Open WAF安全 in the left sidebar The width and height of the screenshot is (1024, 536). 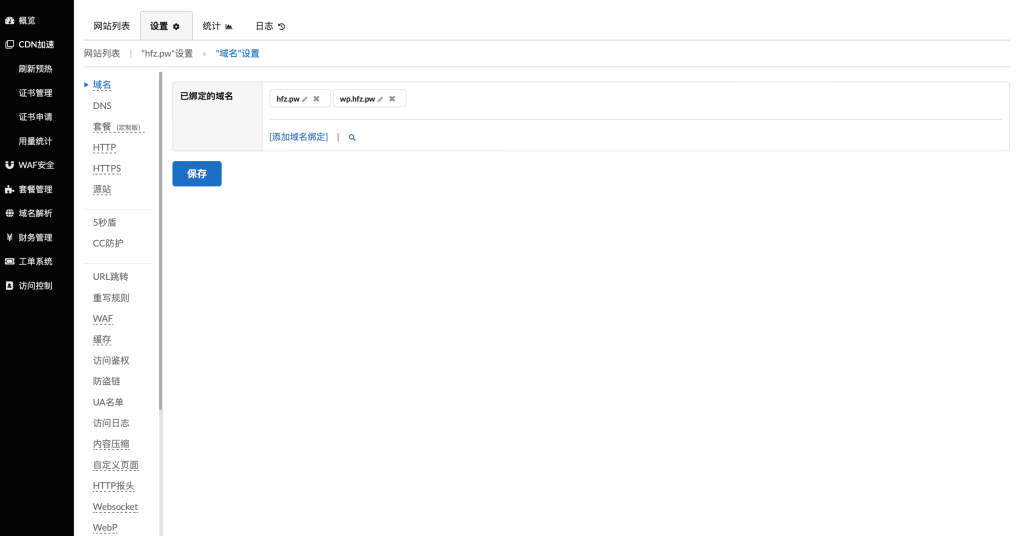[36, 165]
